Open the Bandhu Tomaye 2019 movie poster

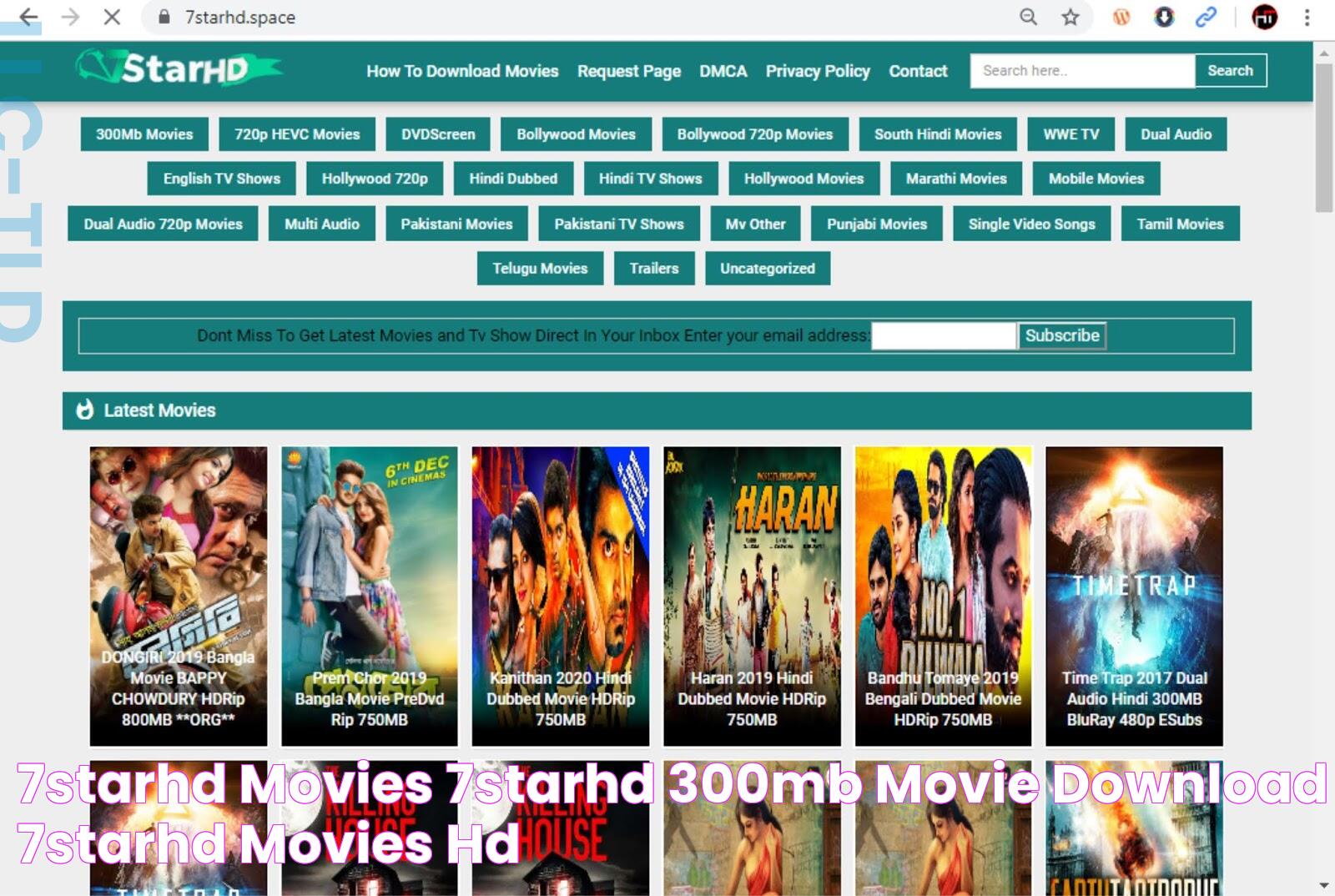943,596
